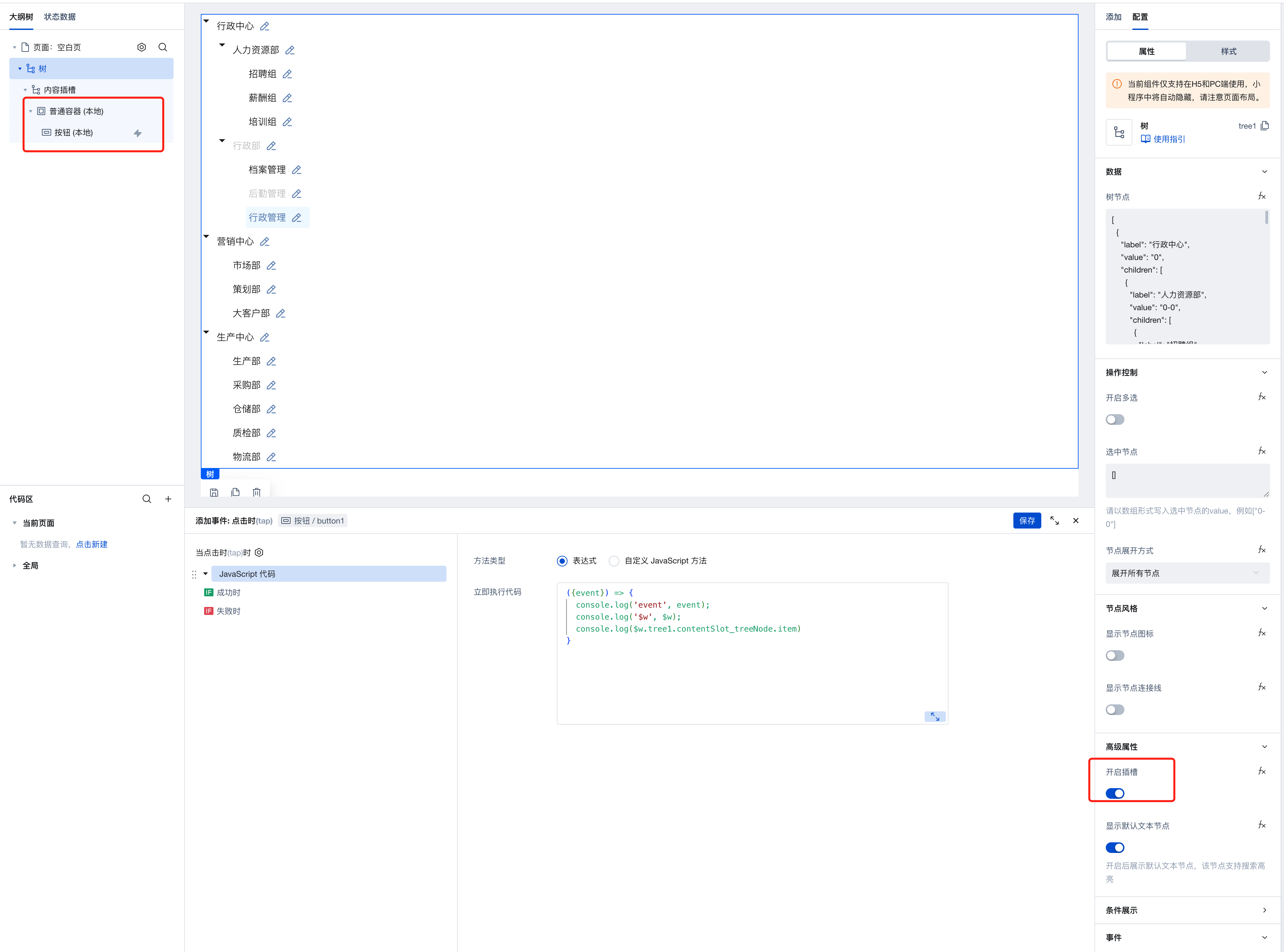Collapse the 数据 section
Image resolution: width=1284 pixels, height=952 pixels.
click(1264, 172)
